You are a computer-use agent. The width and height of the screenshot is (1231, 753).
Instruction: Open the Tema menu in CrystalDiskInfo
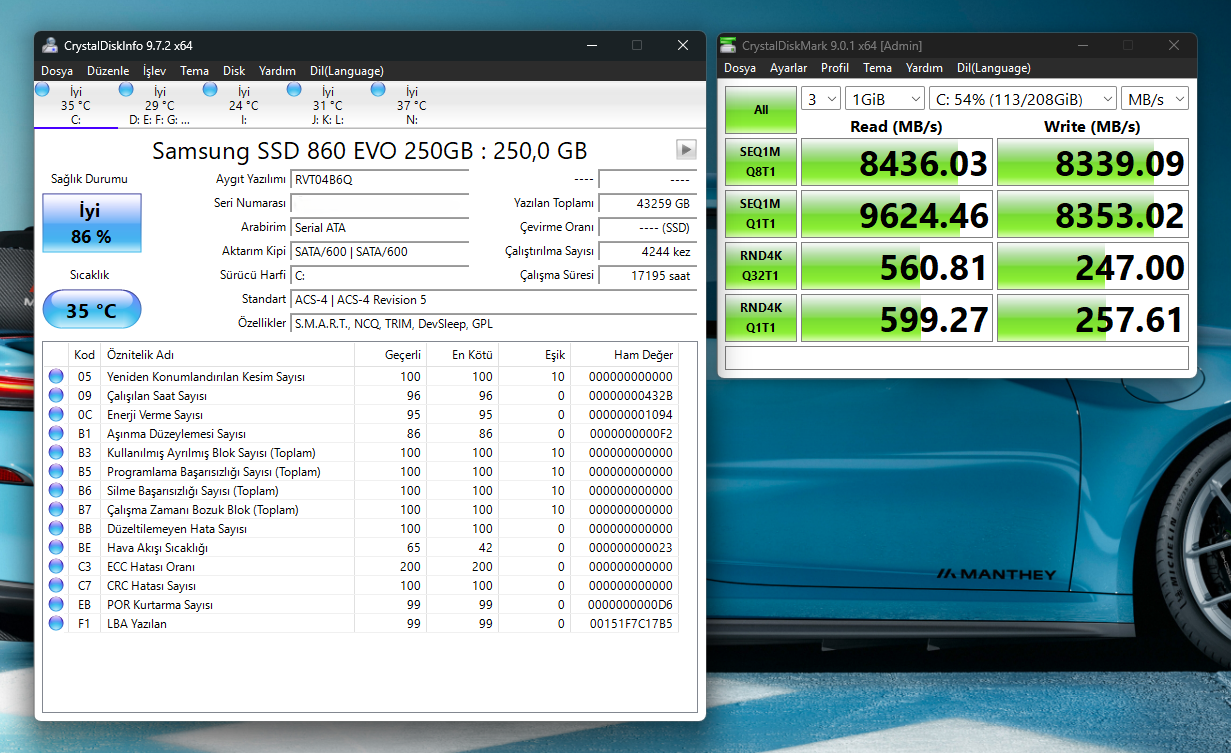point(194,71)
